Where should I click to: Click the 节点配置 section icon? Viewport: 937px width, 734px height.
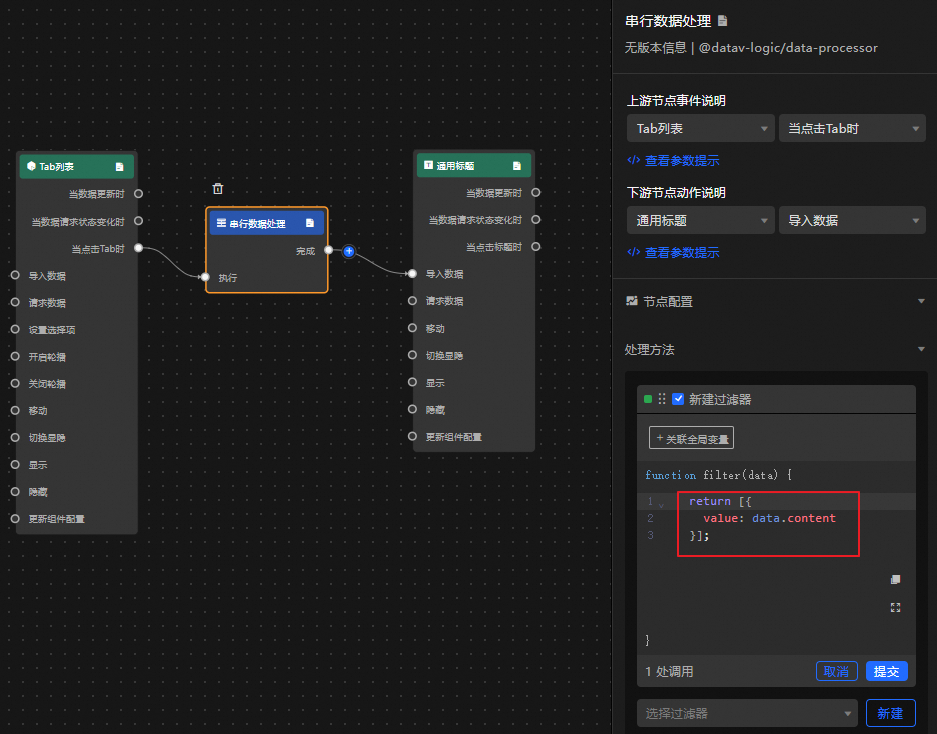(632, 301)
